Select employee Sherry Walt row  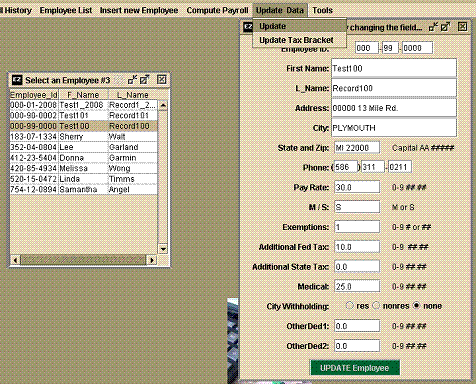[83, 137]
